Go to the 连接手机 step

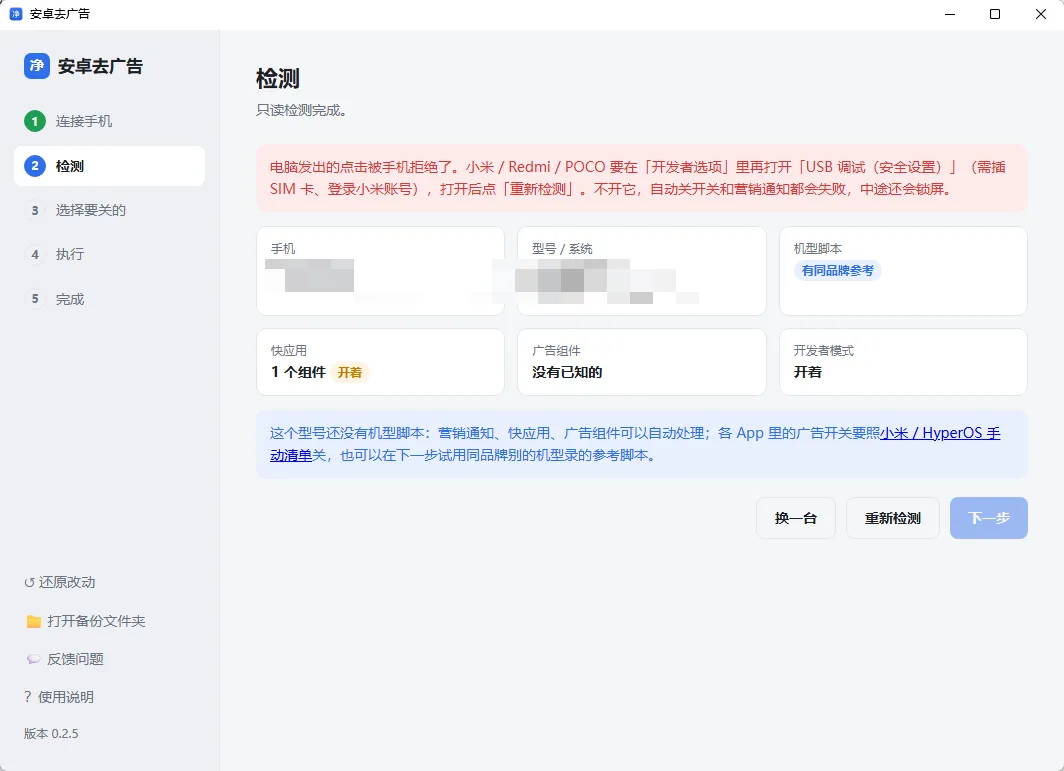tap(109, 121)
